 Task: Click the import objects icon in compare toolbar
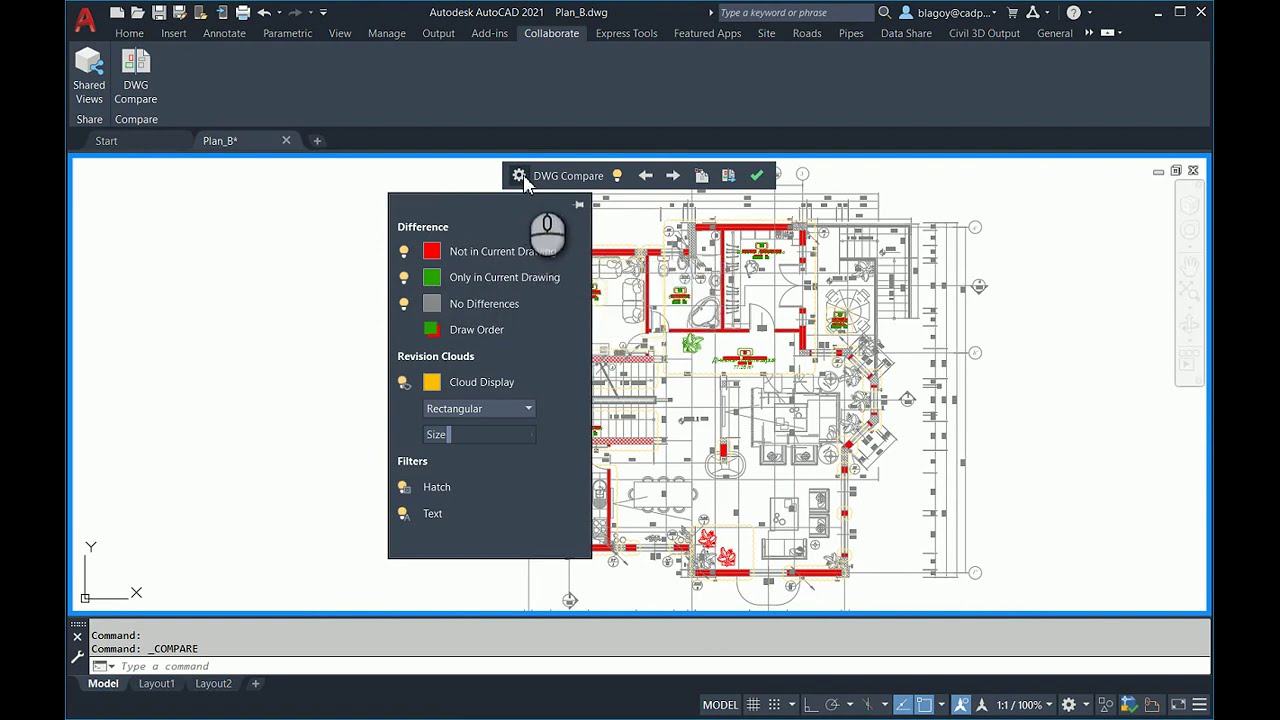(x=701, y=176)
